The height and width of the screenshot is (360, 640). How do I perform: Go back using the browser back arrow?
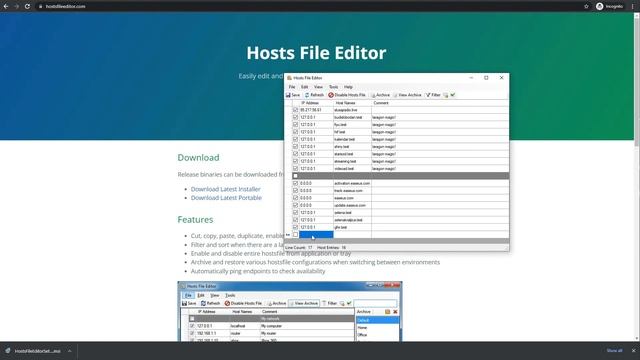6,6
